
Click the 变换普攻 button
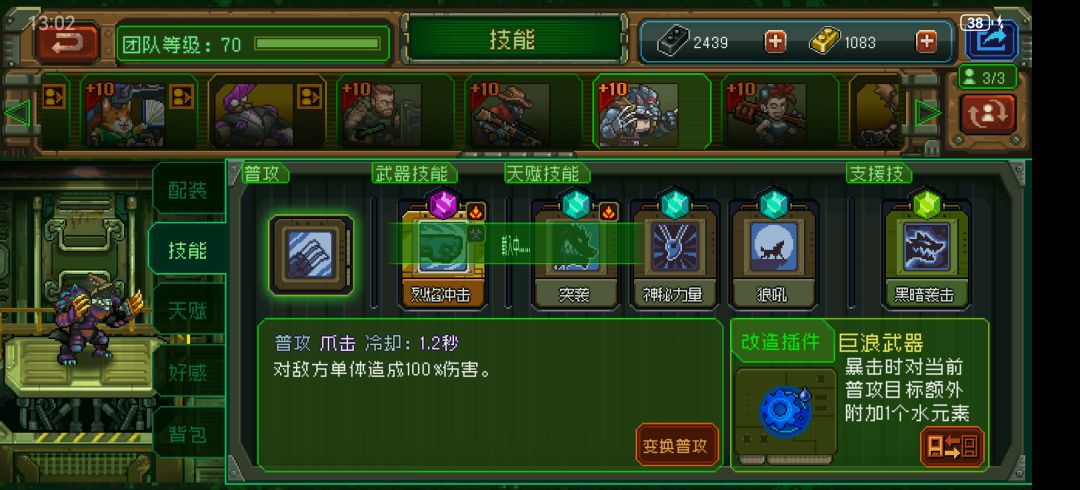678,445
